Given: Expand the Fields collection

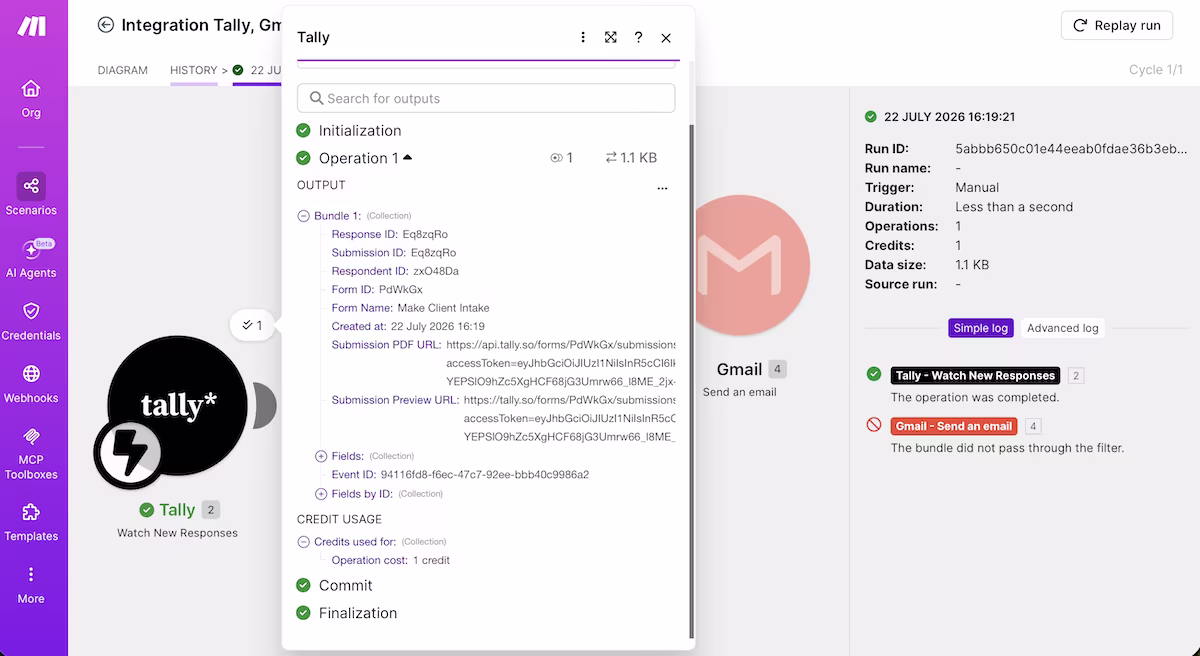Looking at the screenshot, I should click(x=321, y=456).
